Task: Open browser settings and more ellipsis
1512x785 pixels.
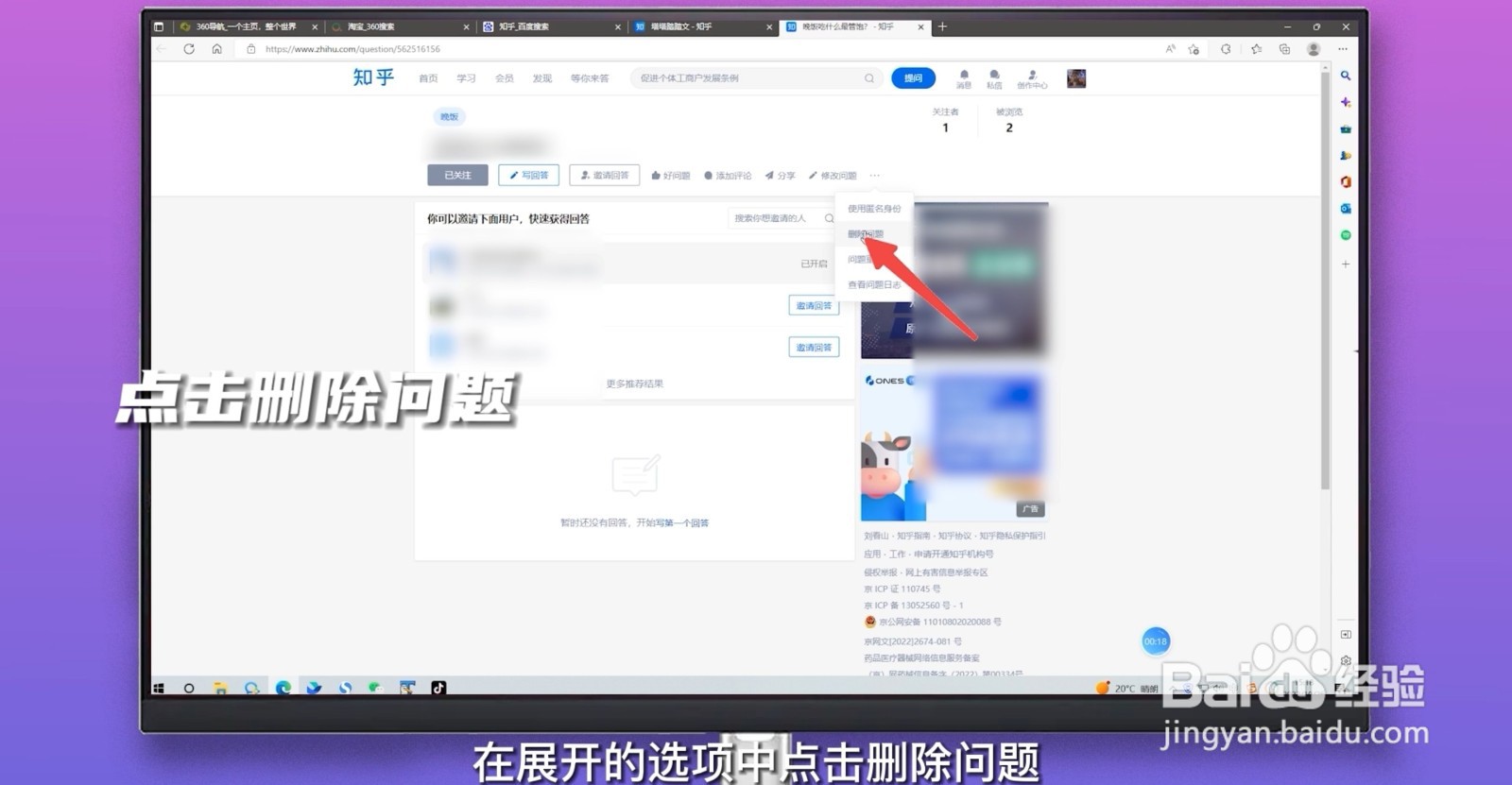Action: (x=1343, y=49)
